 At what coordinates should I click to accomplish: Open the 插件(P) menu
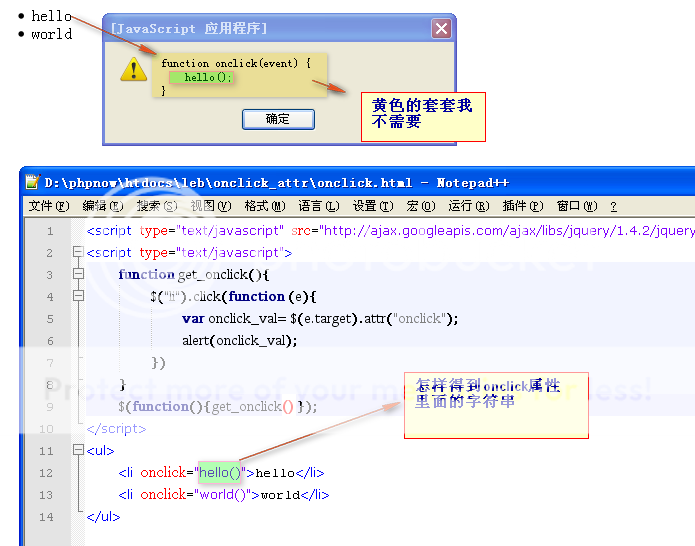click(x=523, y=206)
